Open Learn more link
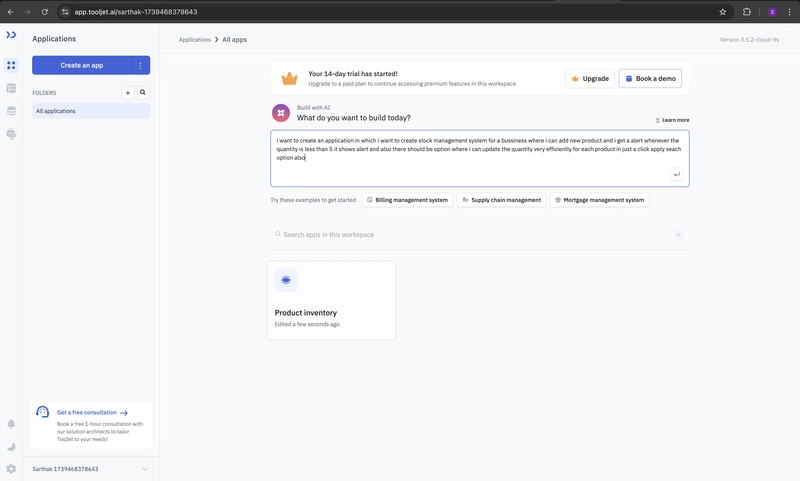The width and height of the screenshot is (800, 481). pyautogui.click(x=672, y=120)
